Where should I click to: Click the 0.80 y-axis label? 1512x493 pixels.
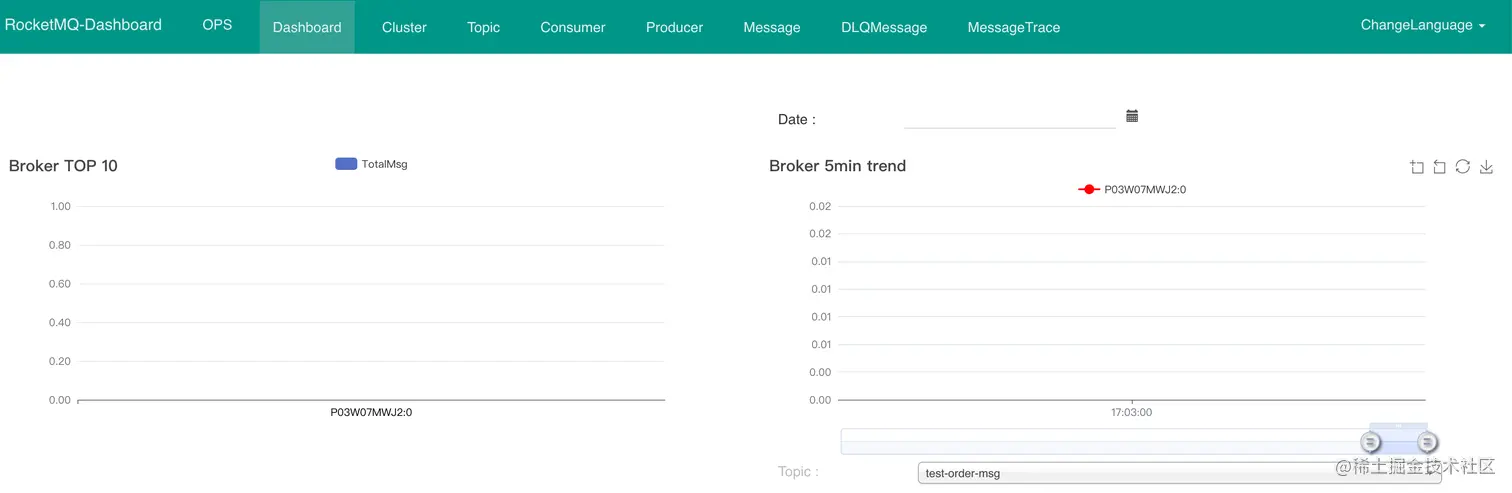(60, 245)
